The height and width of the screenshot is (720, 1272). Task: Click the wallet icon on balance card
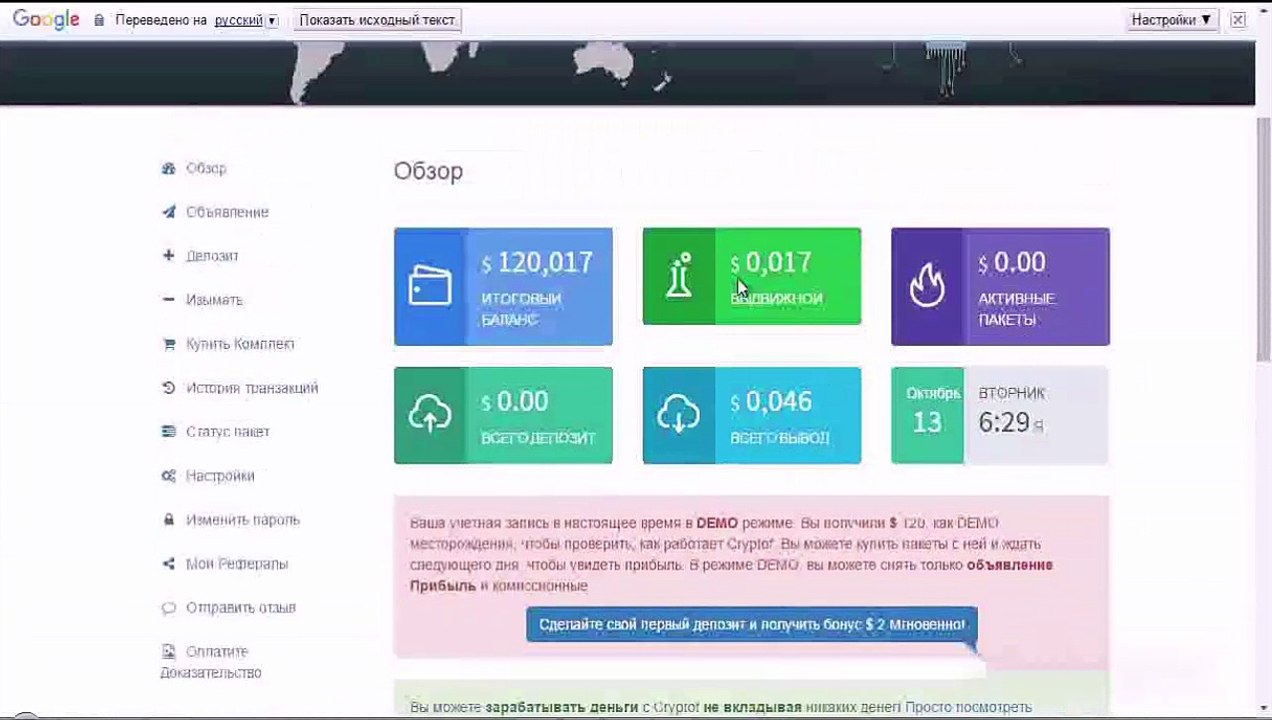click(x=430, y=287)
